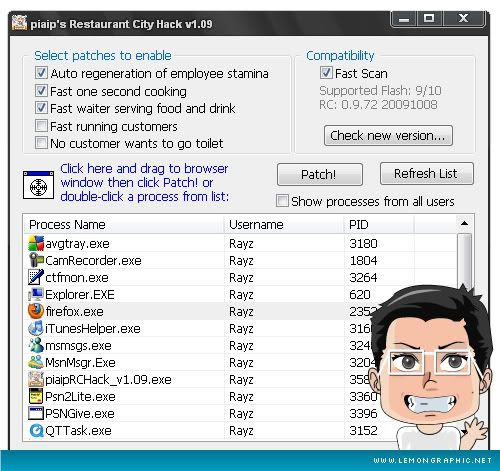The image size is (500, 471).
Task: Click the PSNGive.exe window icon
Action: point(36,413)
